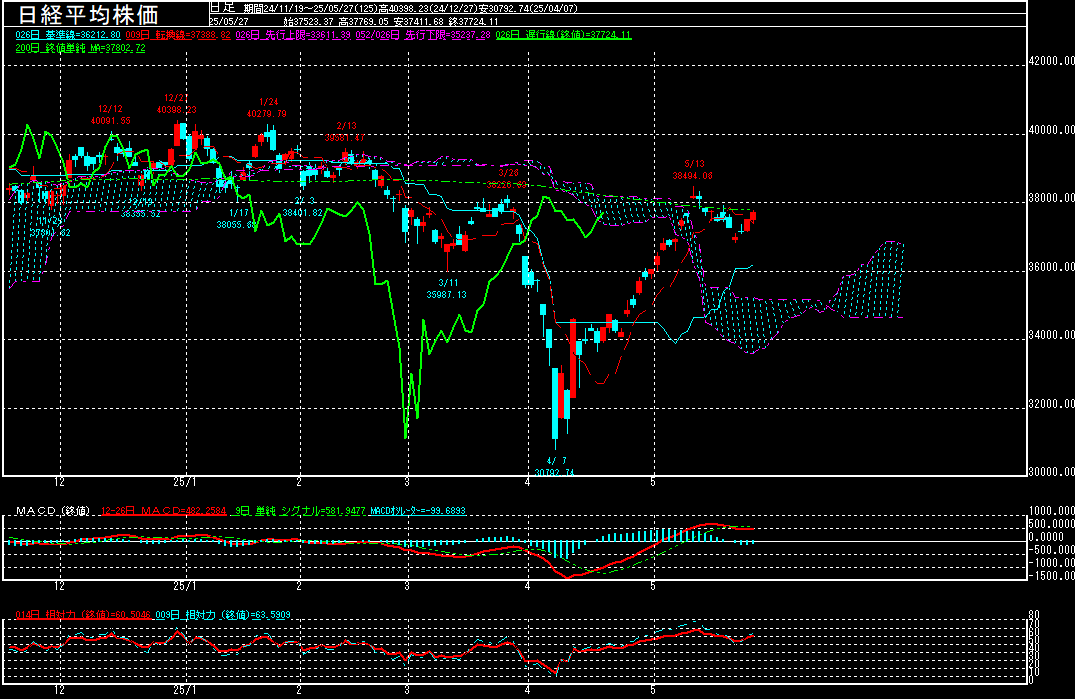The image size is (1076, 699).
Task: Click the daily high 高37769.05
Action: [363, 22]
